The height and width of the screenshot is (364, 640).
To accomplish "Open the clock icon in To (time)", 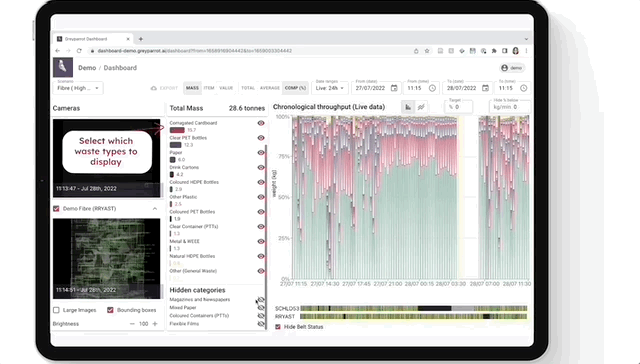I will point(524,88).
